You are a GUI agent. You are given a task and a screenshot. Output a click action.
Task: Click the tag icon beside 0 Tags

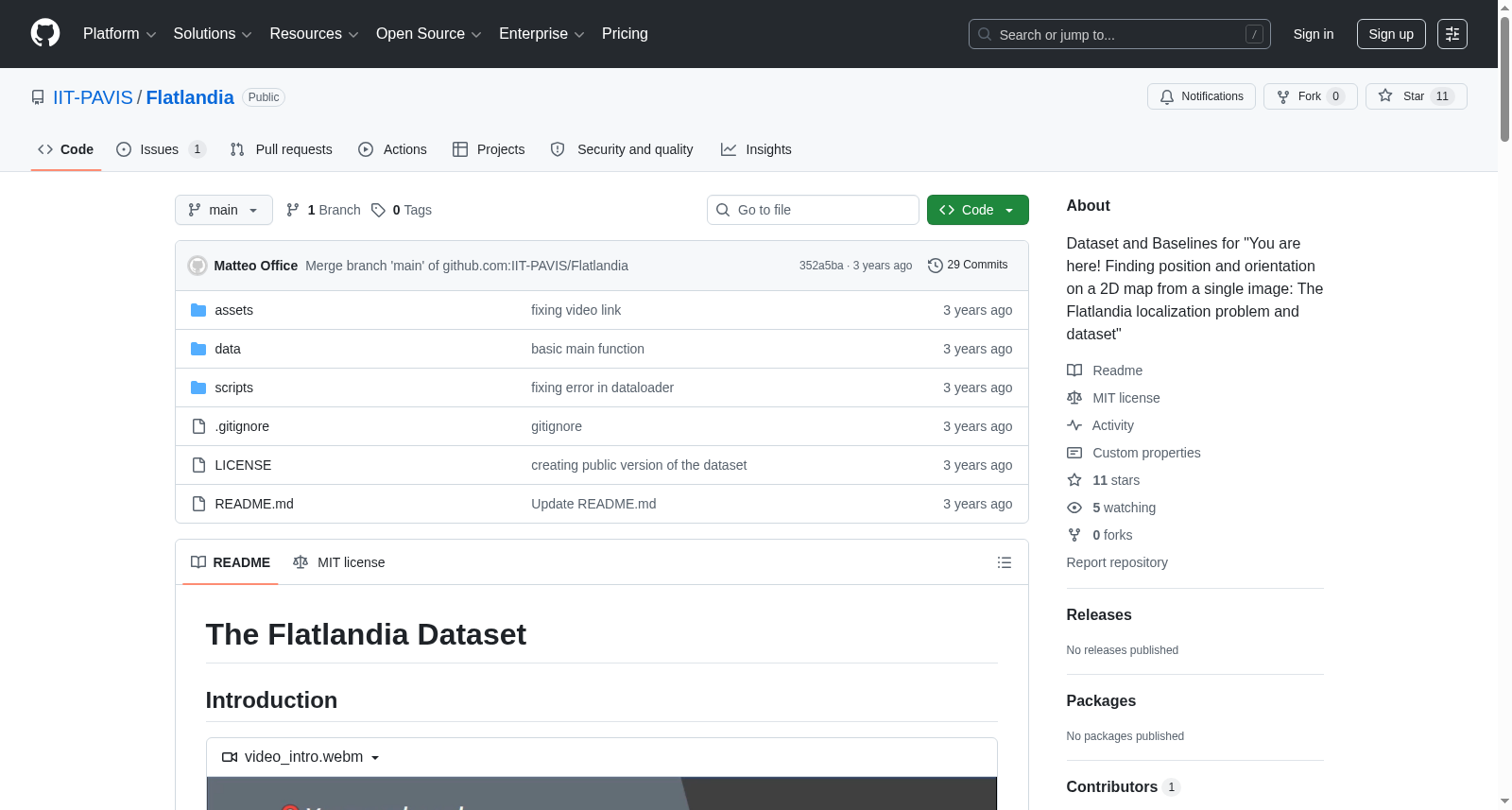pos(378,210)
